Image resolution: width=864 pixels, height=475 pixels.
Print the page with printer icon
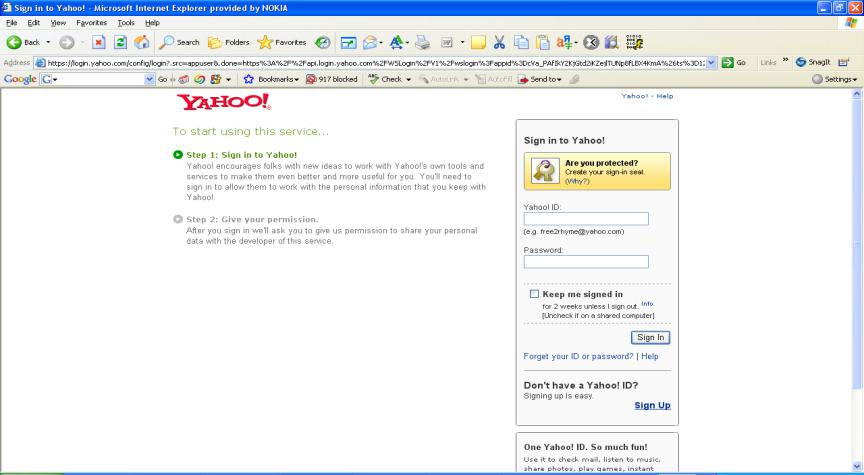tap(423, 42)
